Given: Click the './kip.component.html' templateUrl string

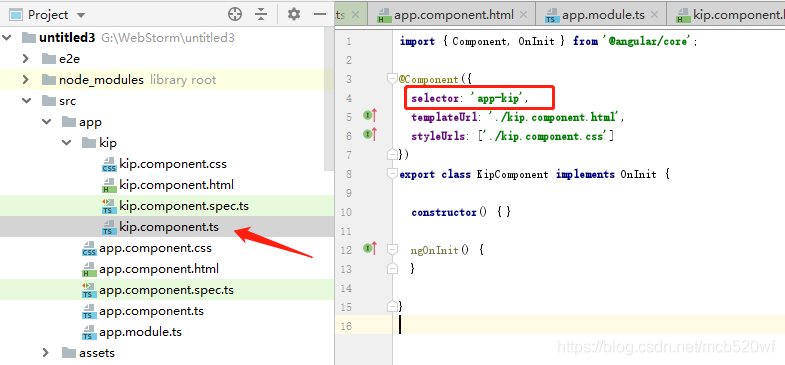Looking at the screenshot, I should pos(554,117).
